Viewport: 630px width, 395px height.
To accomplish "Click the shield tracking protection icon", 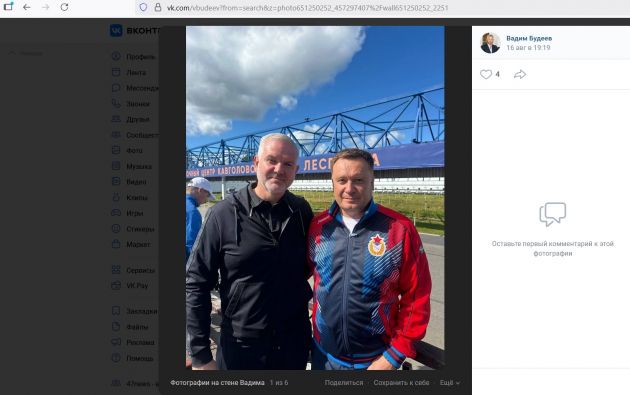I will point(143,7).
